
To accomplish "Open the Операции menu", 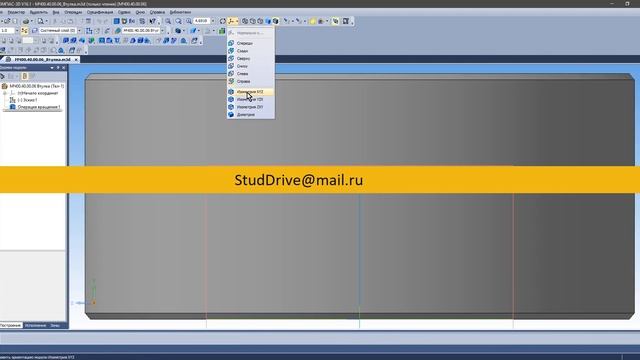I will pos(73,12).
